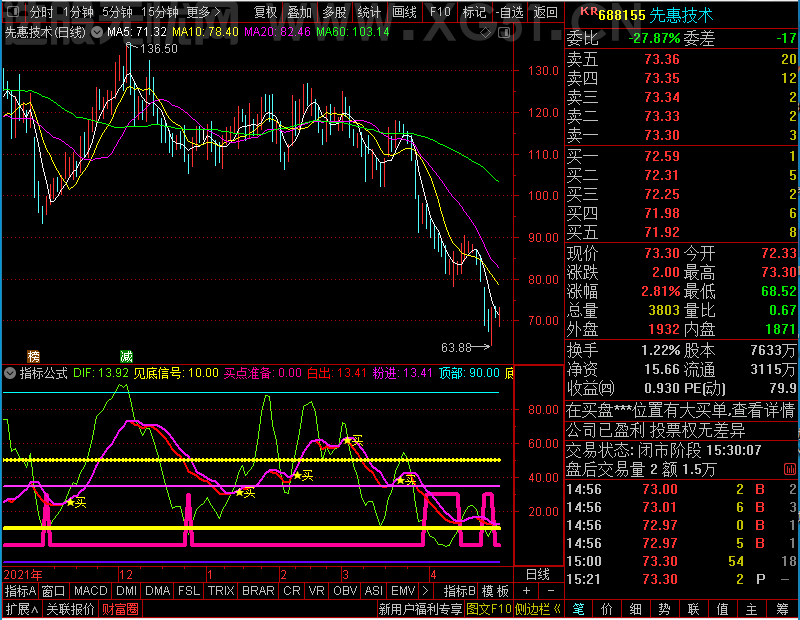Viewport: 800px width, 620px height.
Task: Open F10 in the top toolbar
Action: (440, 12)
